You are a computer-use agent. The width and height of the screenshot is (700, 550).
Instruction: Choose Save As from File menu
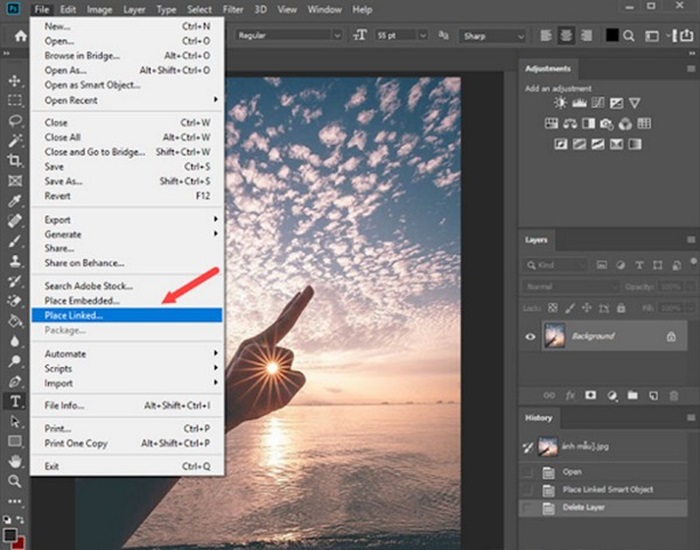pos(127,181)
